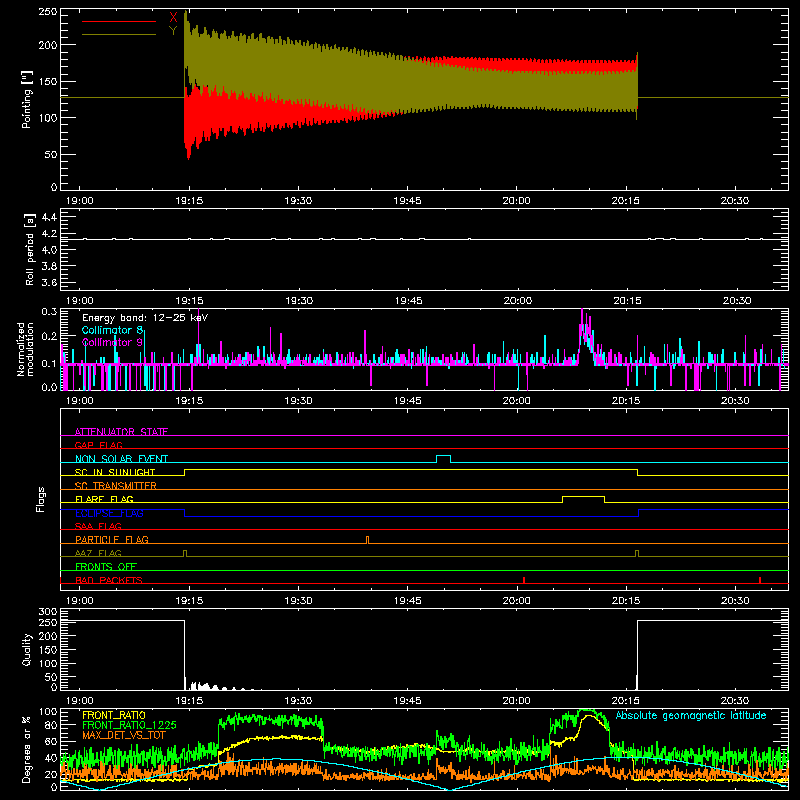The height and width of the screenshot is (800, 800).
Task: Click the yellow FRONT_RATIO legend entry
Action: point(114,715)
